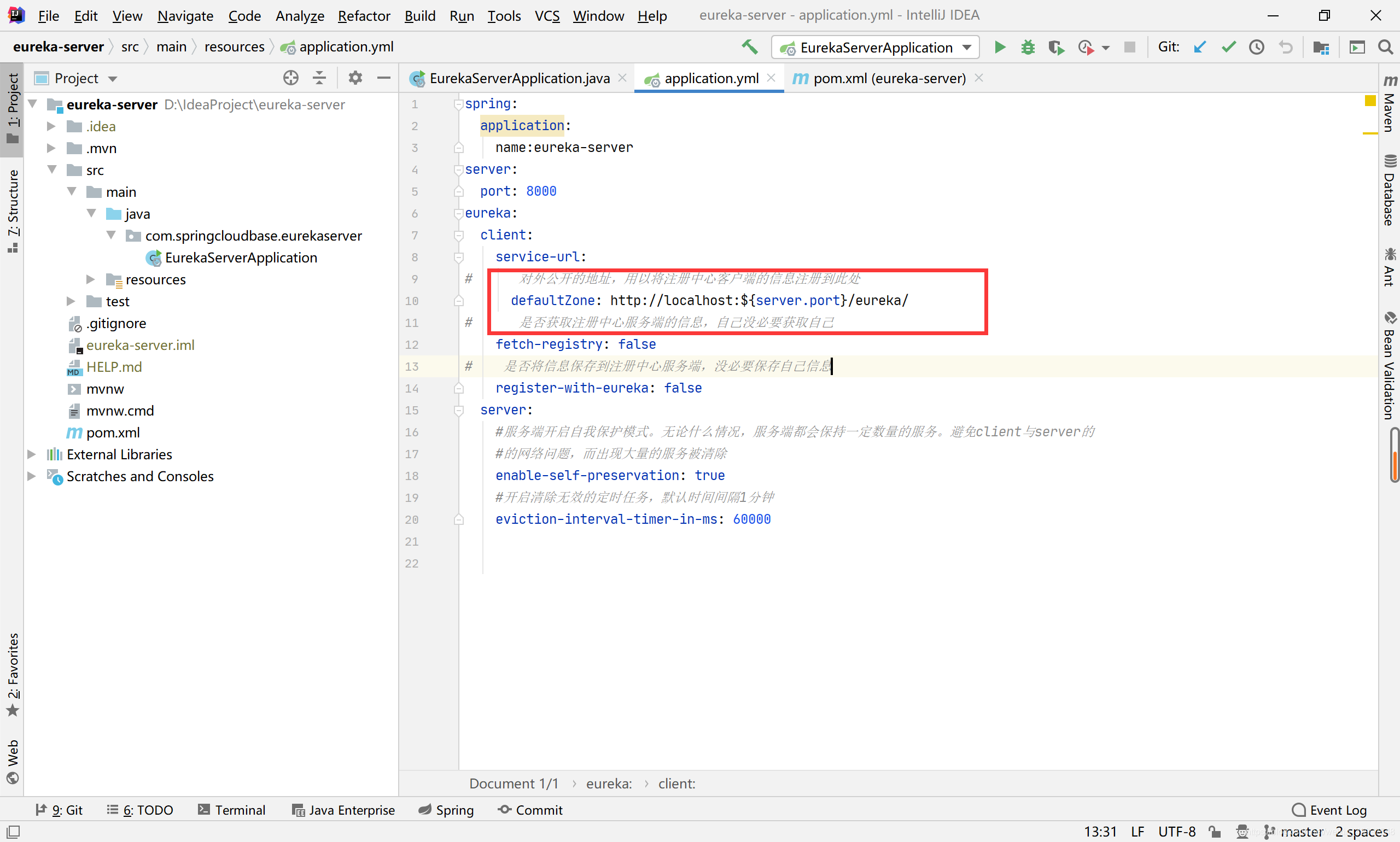
Task: Click Git Update Project arrow icon
Action: pos(1200,47)
